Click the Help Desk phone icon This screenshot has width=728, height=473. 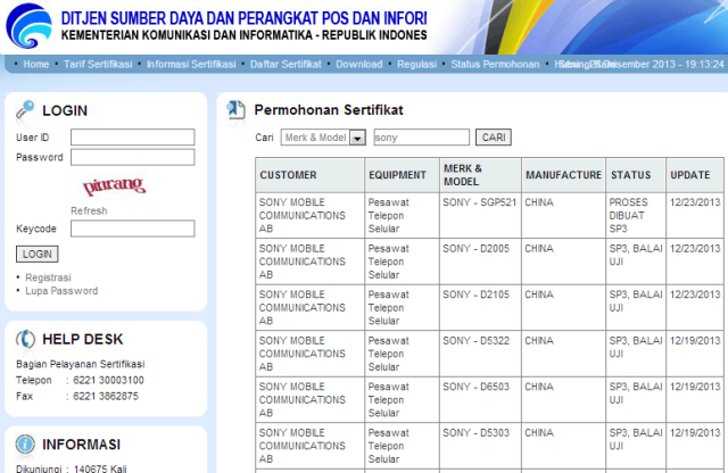point(25,339)
